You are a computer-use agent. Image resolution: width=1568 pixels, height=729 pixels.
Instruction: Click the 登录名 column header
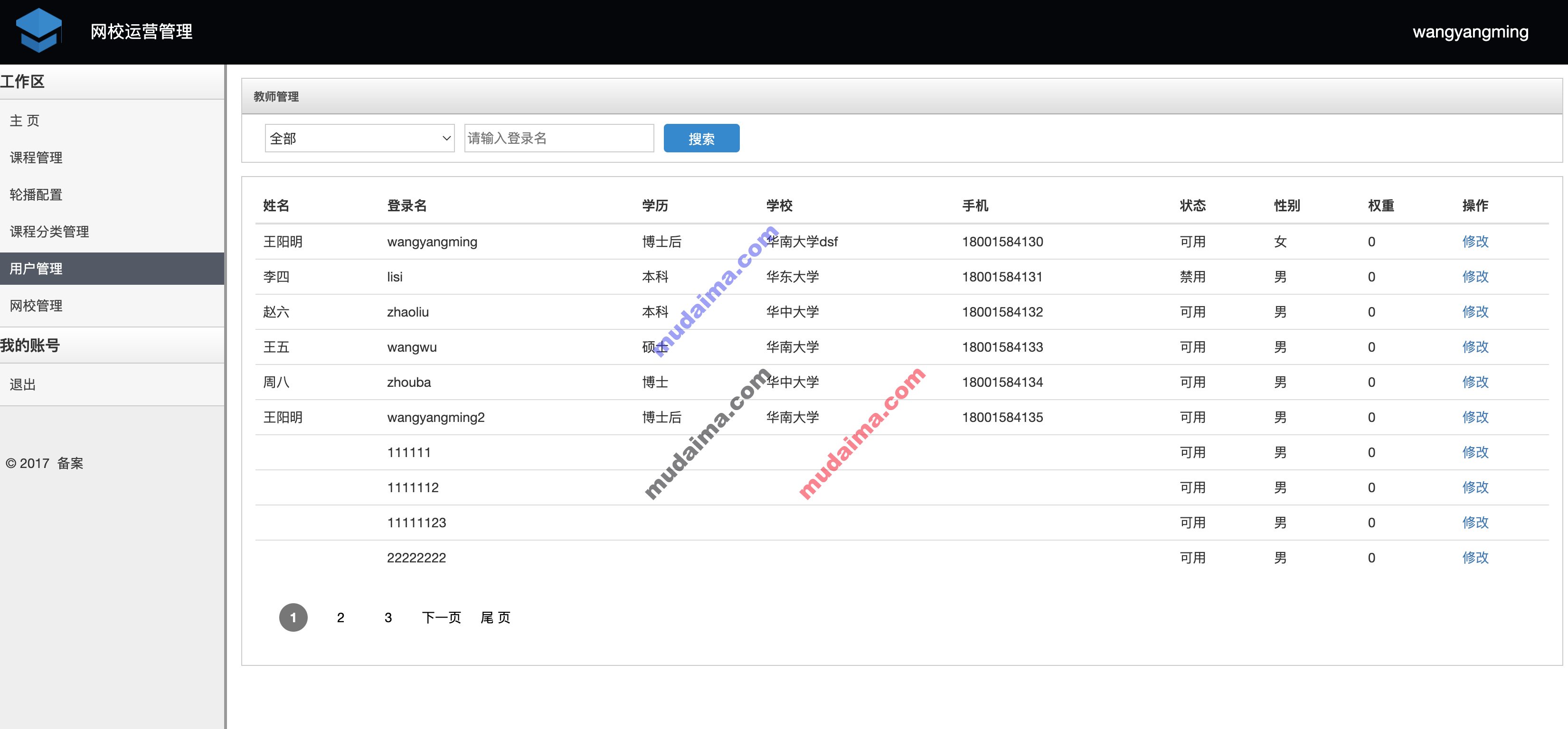pyautogui.click(x=406, y=206)
